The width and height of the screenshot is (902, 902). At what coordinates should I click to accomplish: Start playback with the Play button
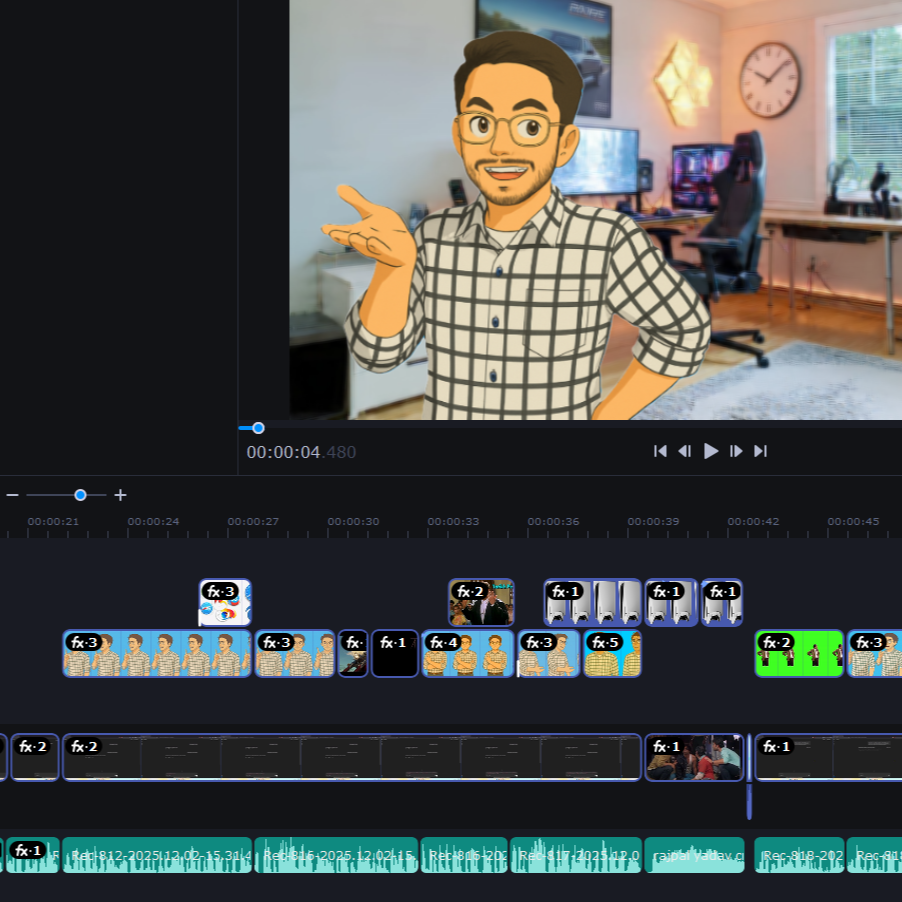tap(711, 452)
